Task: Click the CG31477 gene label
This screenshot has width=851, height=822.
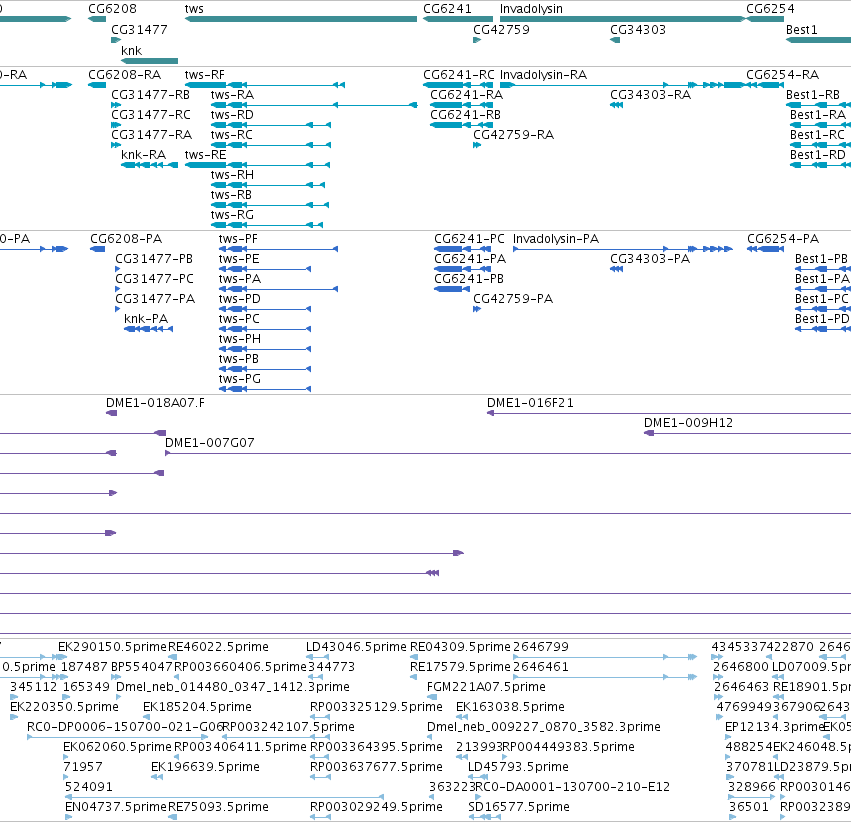Action: pyautogui.click(x=139, y=29)
